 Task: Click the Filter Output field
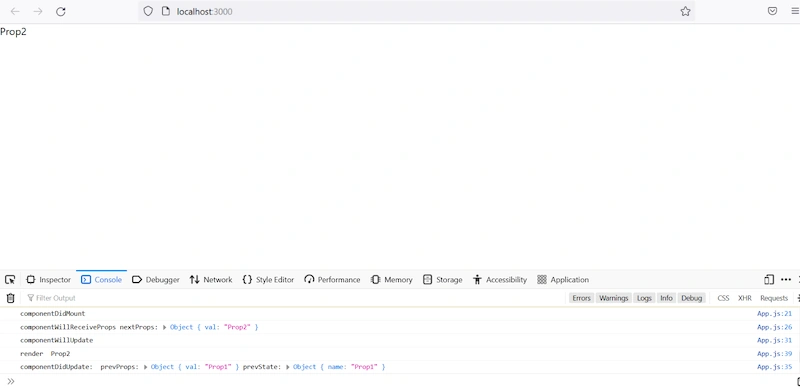(x=296, y=298)
